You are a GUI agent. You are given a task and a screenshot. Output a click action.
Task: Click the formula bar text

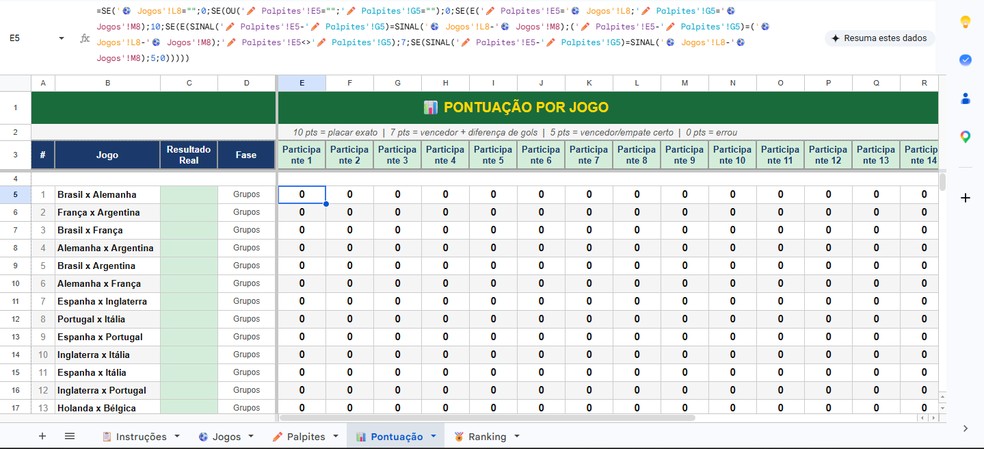pos(433,35)
